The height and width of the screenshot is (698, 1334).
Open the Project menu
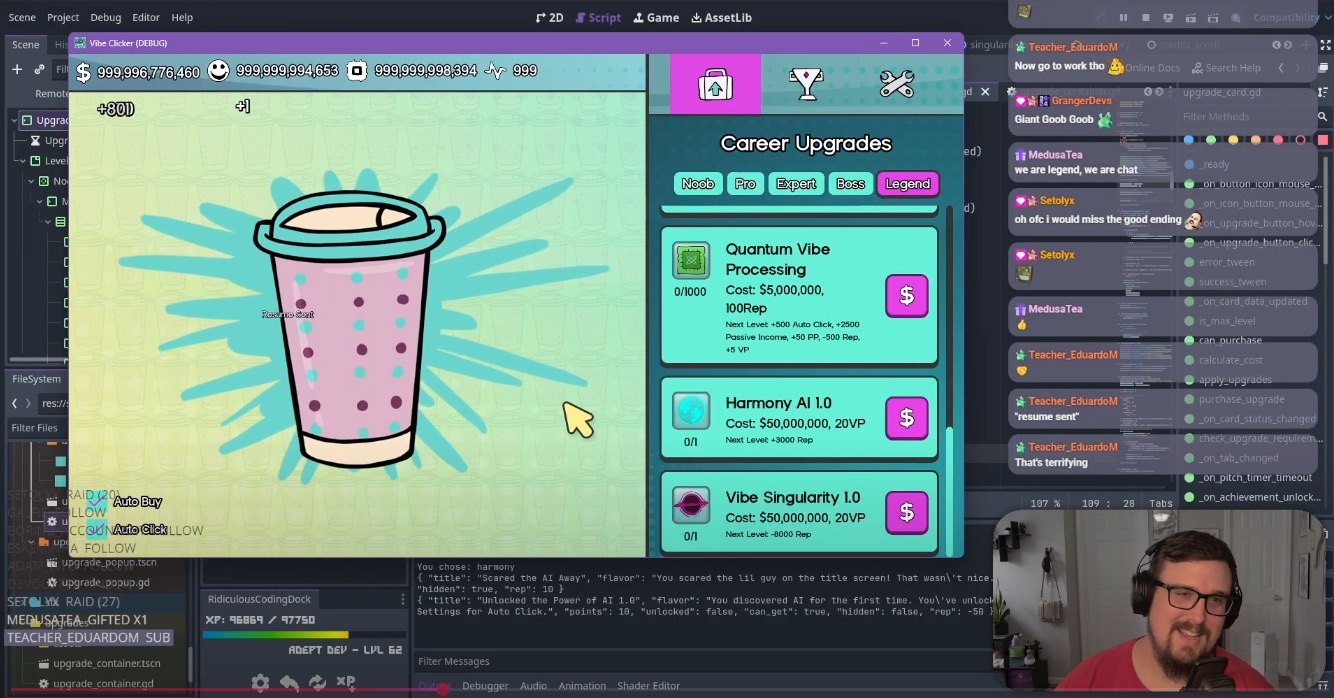point(63,17)
